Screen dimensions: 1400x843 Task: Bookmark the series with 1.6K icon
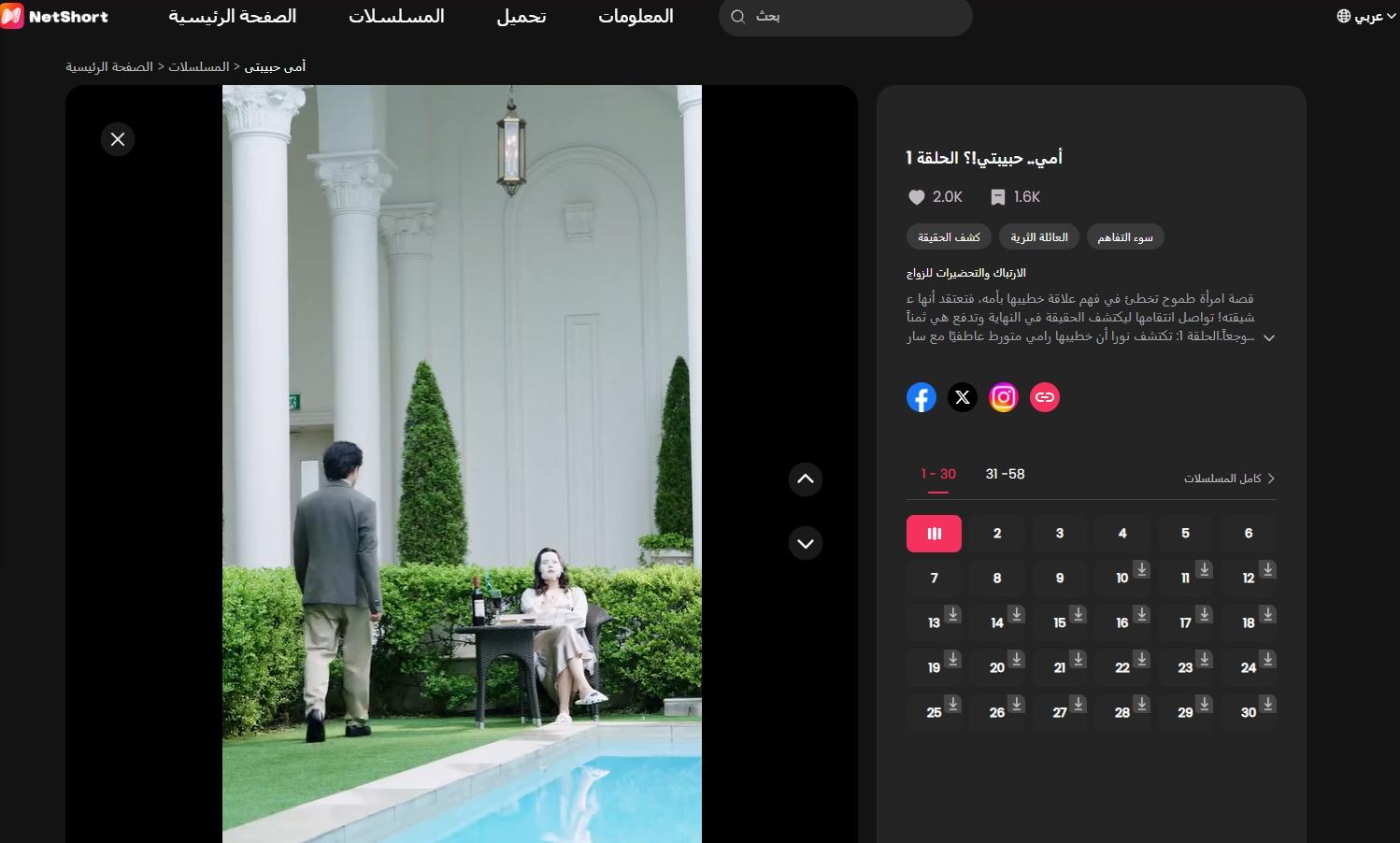pos(998,197)
